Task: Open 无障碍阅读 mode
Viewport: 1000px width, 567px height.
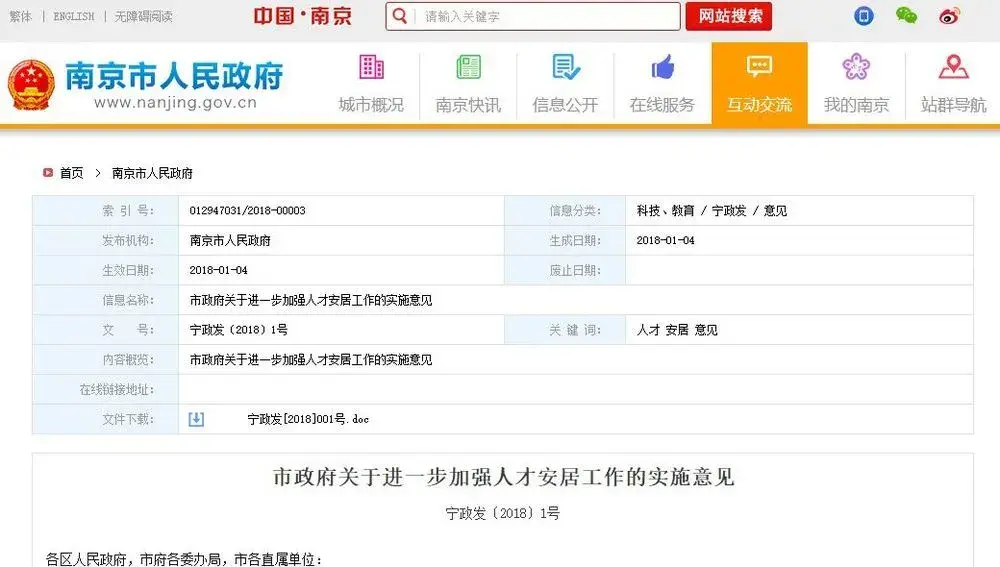Action: click(143, 17)
